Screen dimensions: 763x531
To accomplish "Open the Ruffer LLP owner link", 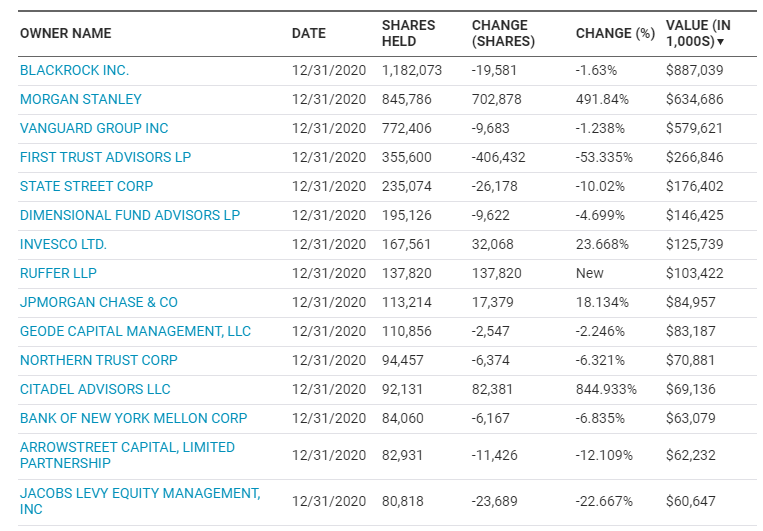I will click(x=58, y=273).
